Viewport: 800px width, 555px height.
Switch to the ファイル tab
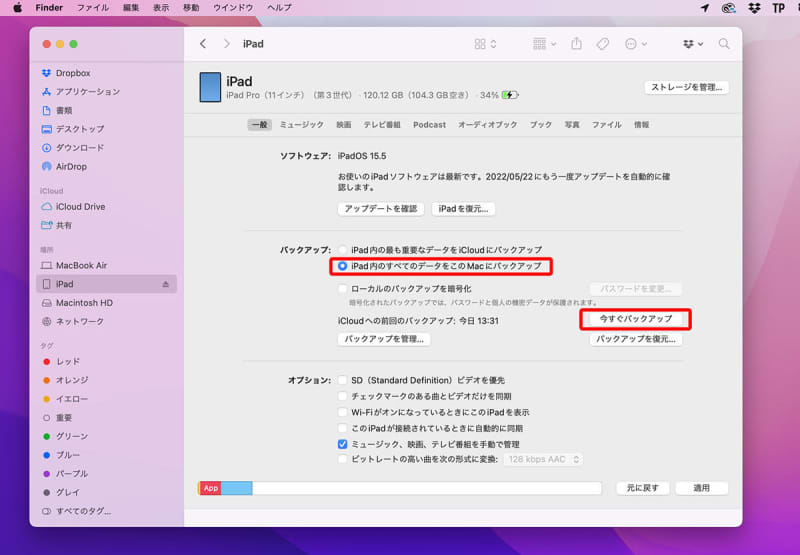point(607,124)
